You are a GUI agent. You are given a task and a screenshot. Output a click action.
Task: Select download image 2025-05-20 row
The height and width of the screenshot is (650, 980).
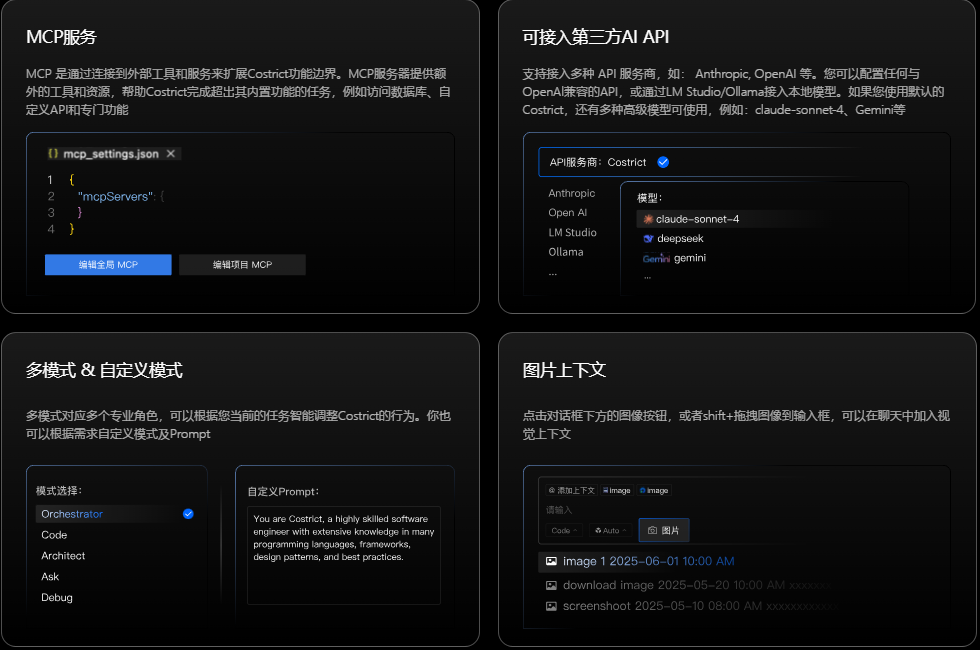(688, 586)
